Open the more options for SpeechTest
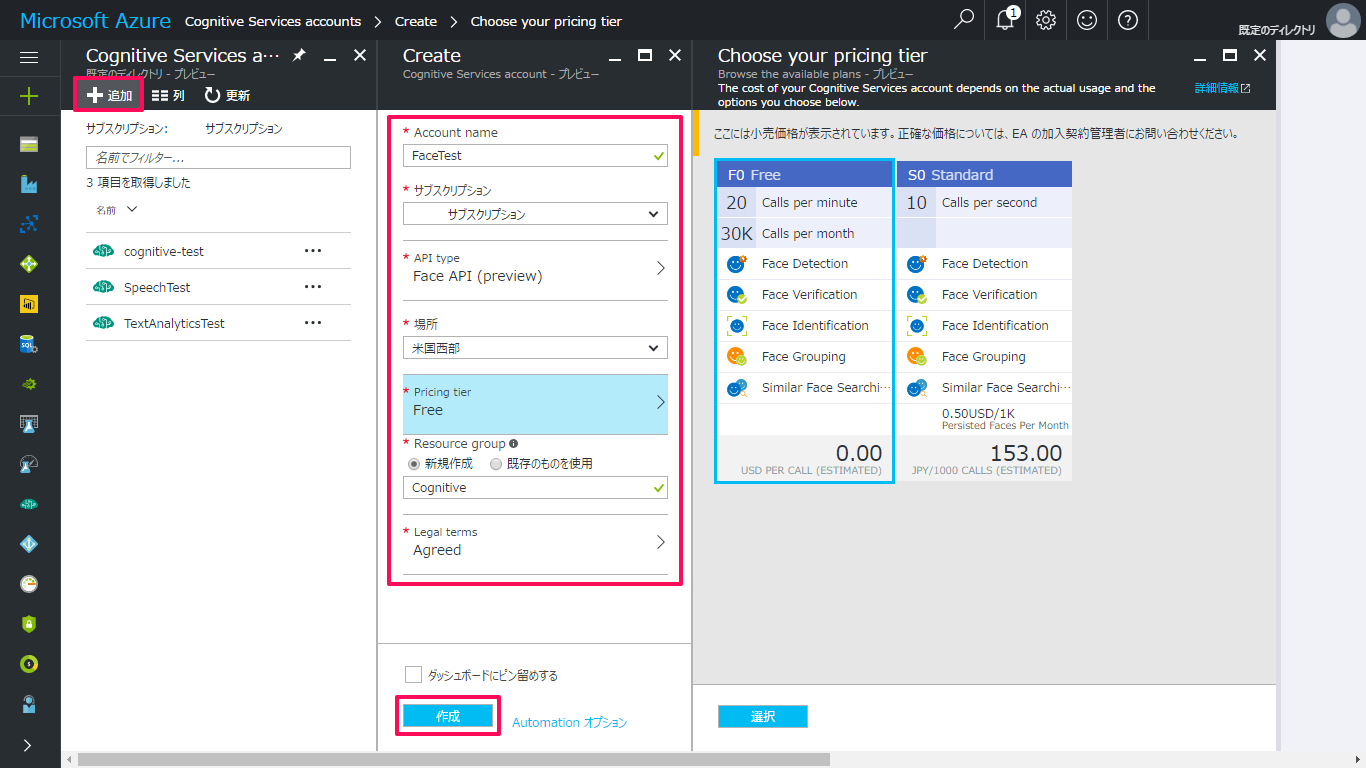Viewport: 1366px width, 768px height. (313, 287)
